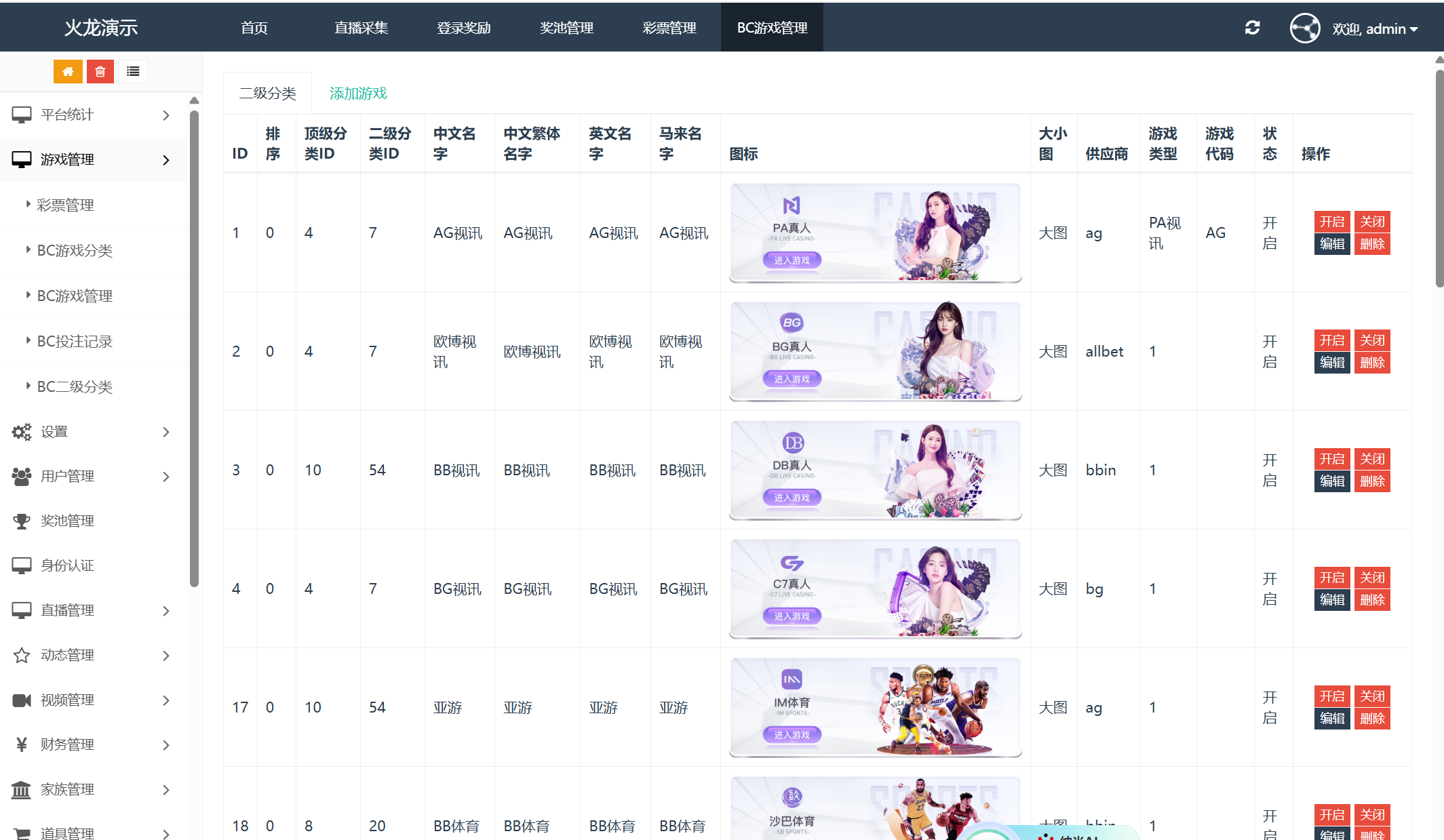This screenshot has width=1444, height=840.
Task: Click the orange home icon button
Action: click(x=68, y=71)
